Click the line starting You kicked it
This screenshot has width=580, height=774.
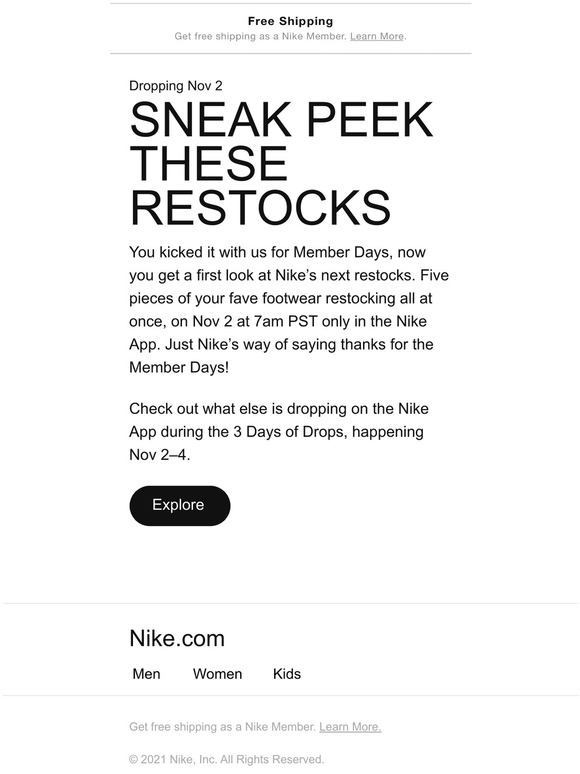(277, 252)
